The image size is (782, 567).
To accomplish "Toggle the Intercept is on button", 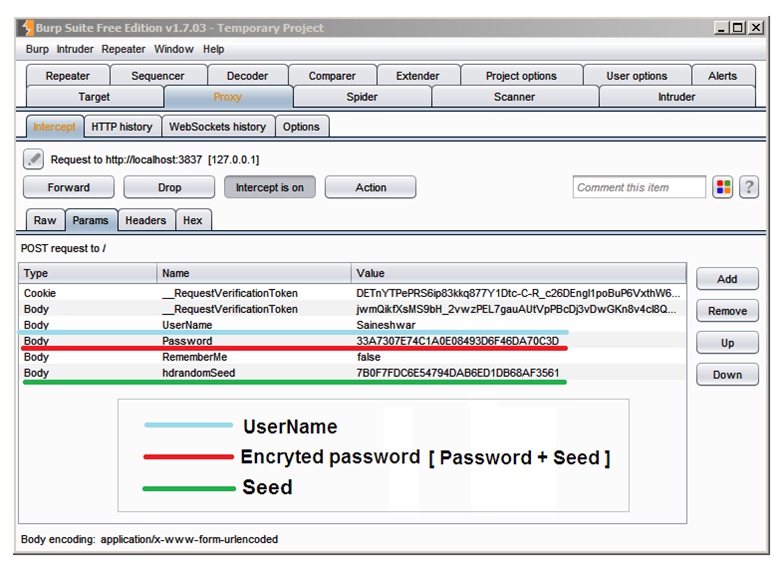I will click(x=269, y=188).
